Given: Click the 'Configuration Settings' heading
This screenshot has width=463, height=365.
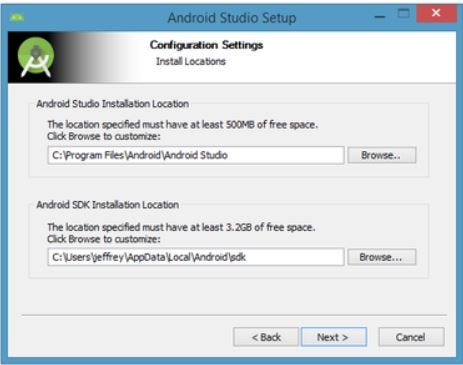Looking at the screenshot, I should 206,45.
